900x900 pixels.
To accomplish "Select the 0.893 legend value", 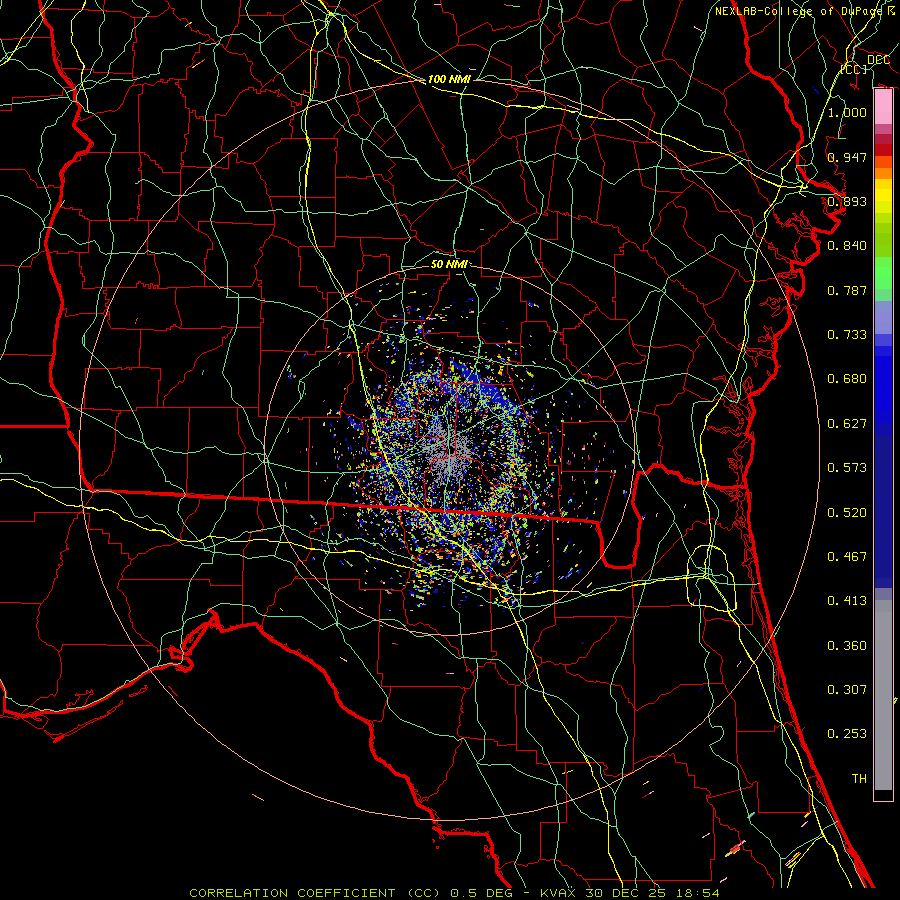I will coord(847,201).
